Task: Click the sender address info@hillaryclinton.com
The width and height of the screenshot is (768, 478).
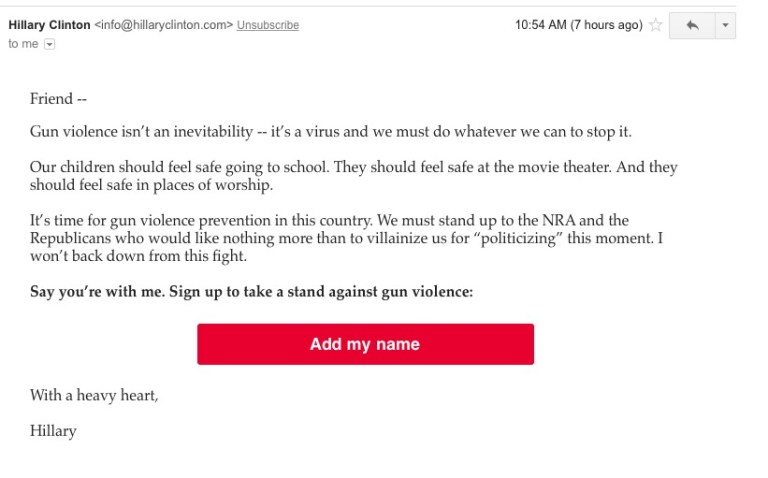Action: pyautogui.click(x=165, y=25)
